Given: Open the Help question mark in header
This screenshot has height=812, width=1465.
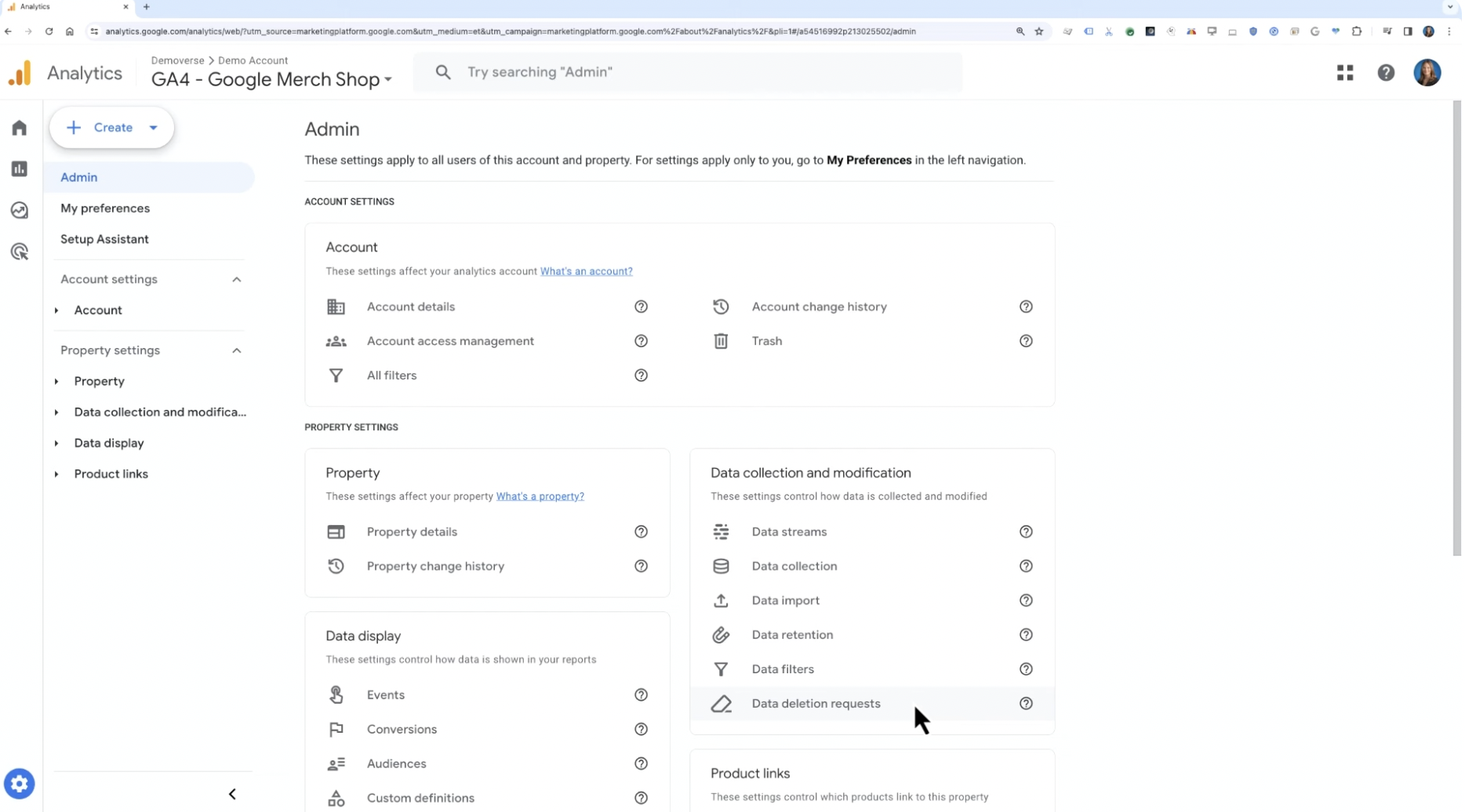Looking at the screenshot, I should (x=1386, y=73).
